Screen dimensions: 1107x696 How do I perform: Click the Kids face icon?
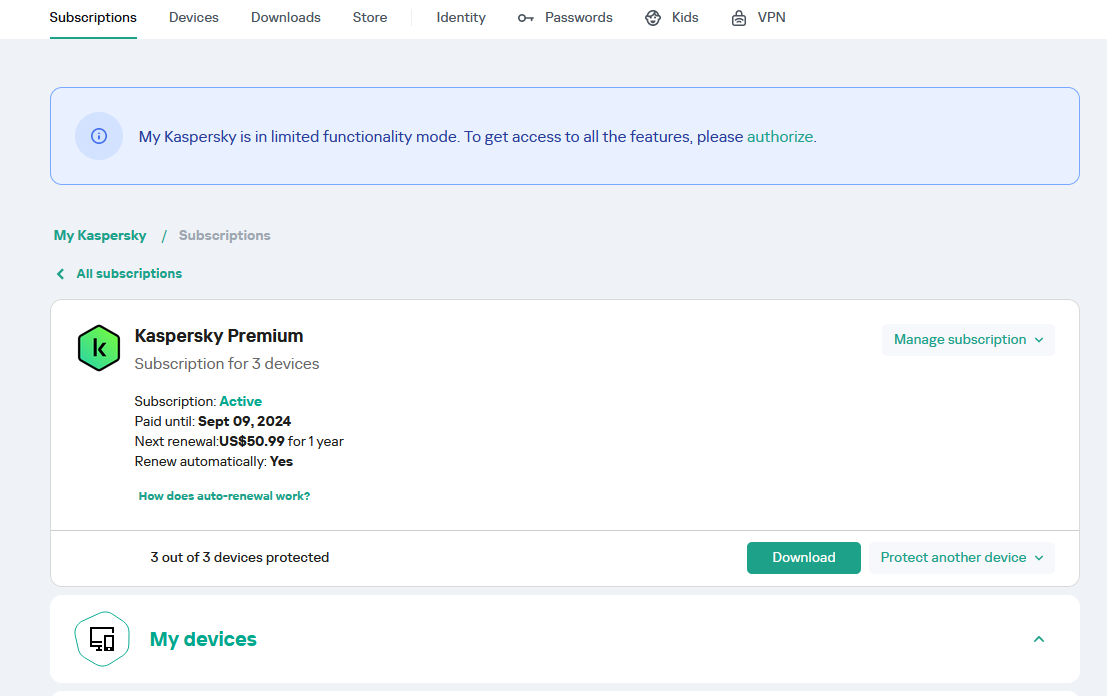point(653,18)
